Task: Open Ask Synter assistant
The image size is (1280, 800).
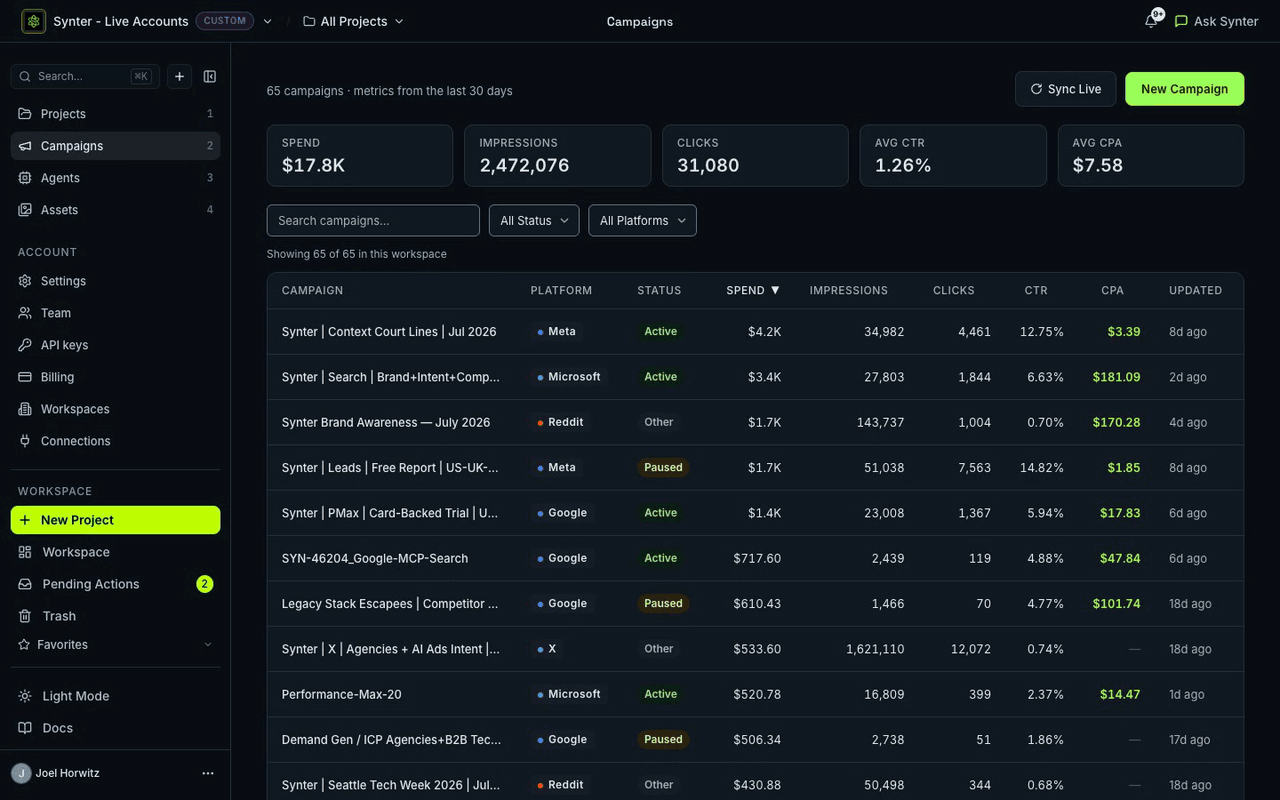Action: (x=1216, y=21)
